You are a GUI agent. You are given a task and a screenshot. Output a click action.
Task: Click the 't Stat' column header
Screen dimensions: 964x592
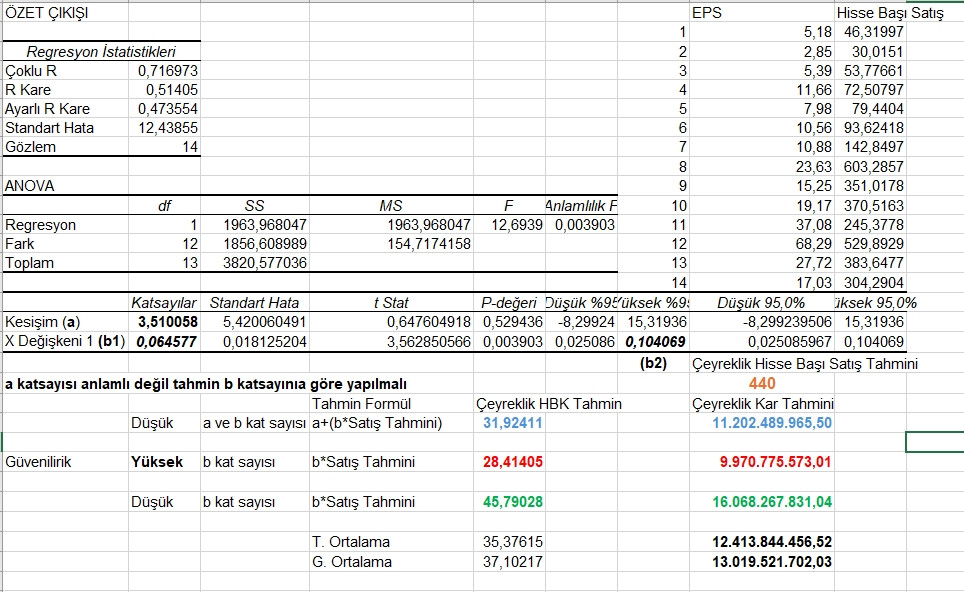point(391,303)
